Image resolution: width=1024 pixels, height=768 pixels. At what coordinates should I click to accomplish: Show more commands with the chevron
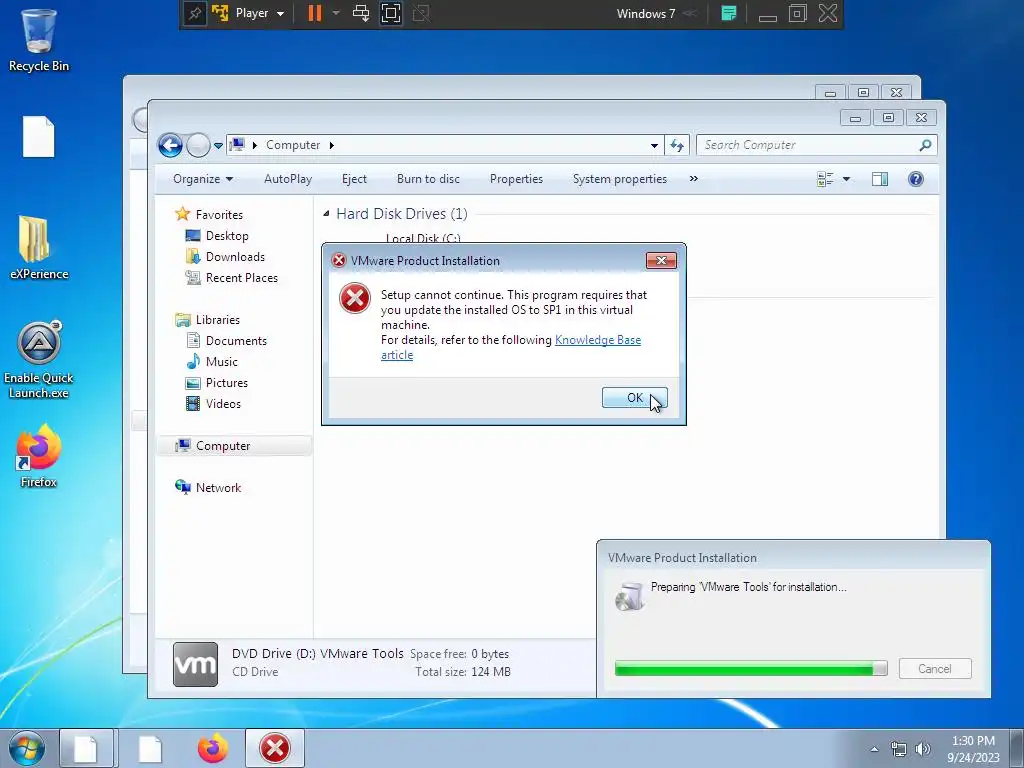(x=694, y=179)
